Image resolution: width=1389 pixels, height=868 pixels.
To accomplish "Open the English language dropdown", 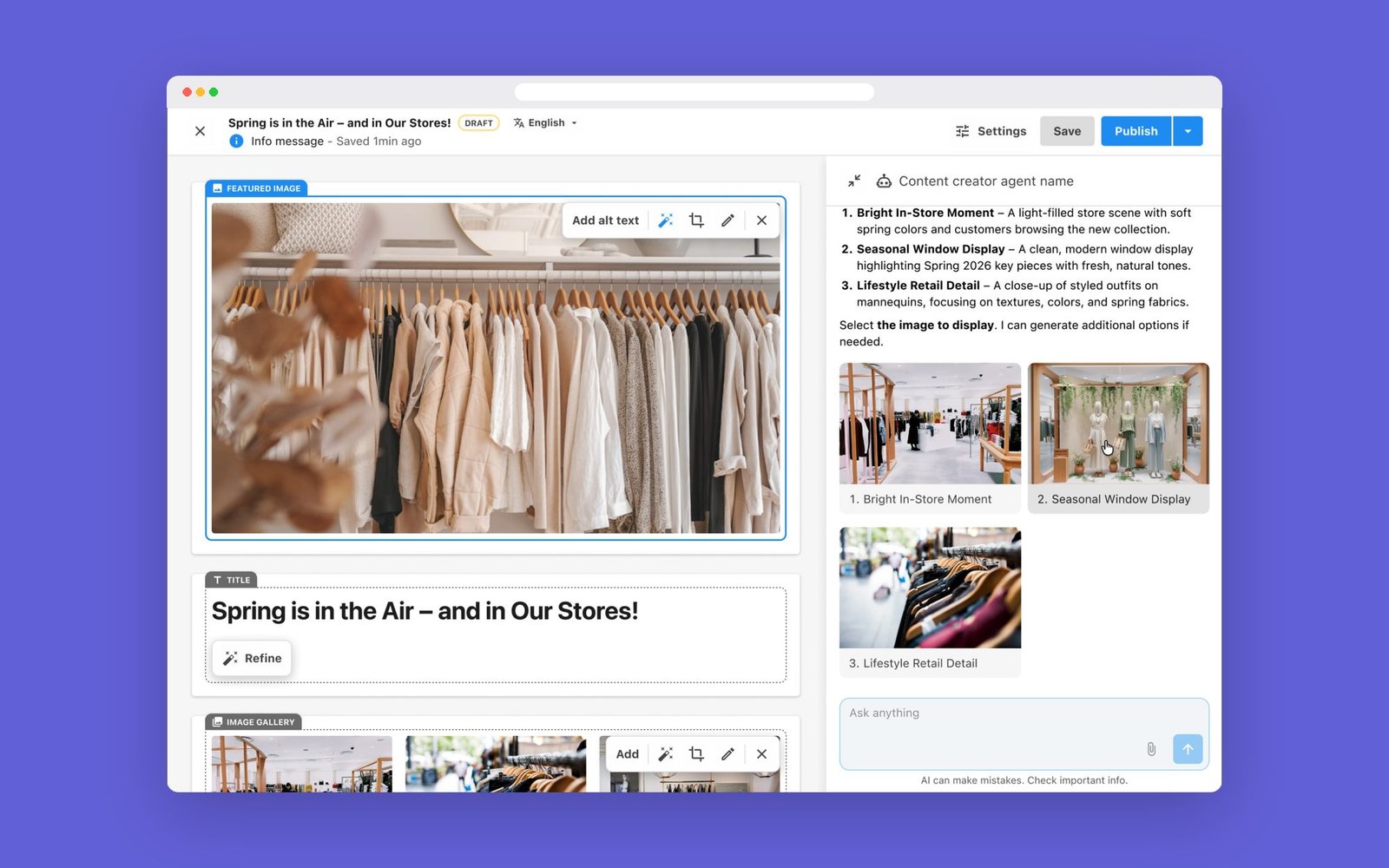I will point(545,122).
